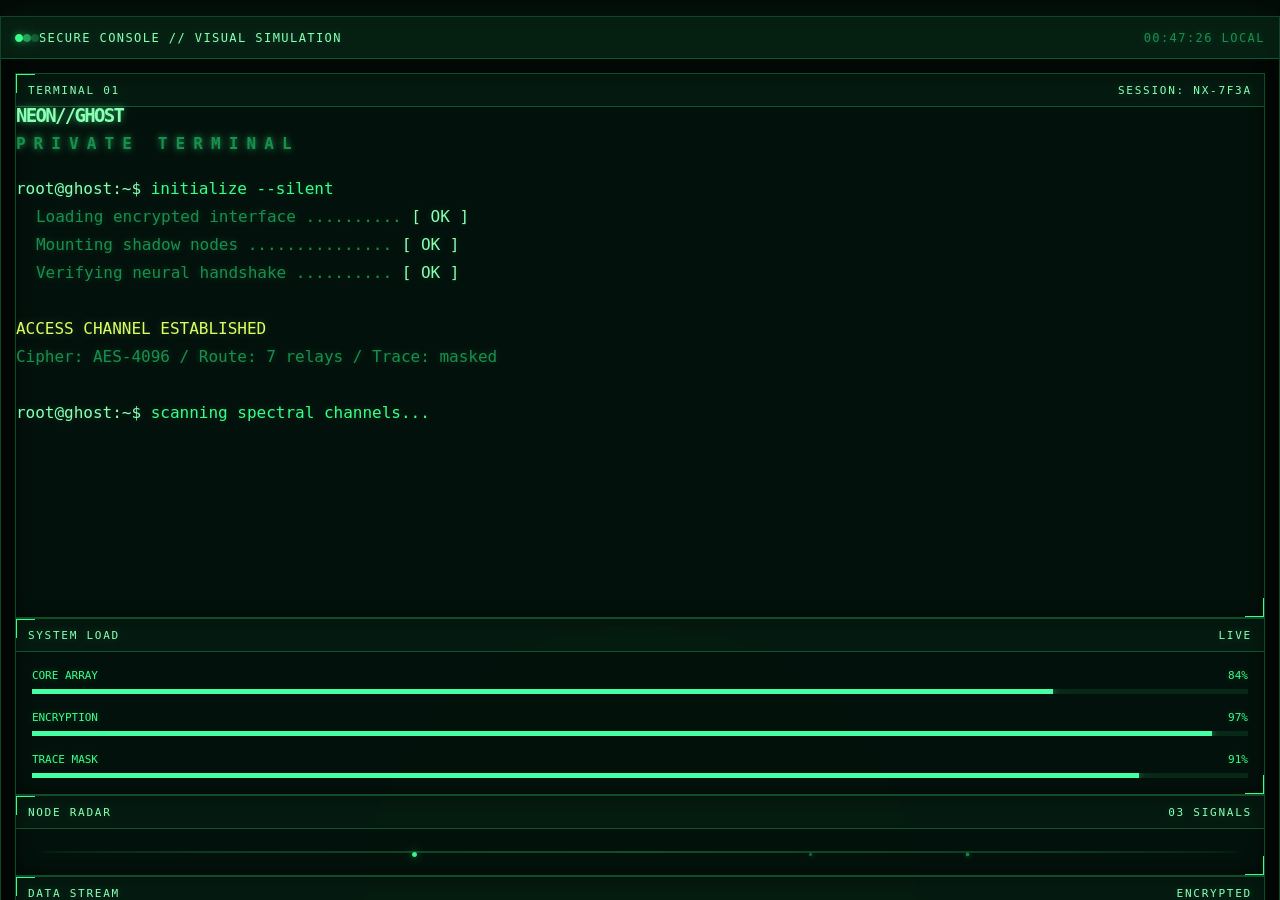The width and height of the screenshot is (1280, 900).
Task: Click the header status indicator dots
Action: click(26, 38)
